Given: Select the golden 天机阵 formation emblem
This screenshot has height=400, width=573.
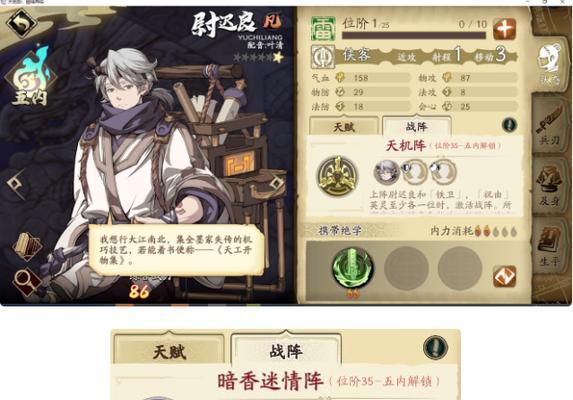Looking at the screenshot, I should tap(337, 176).
